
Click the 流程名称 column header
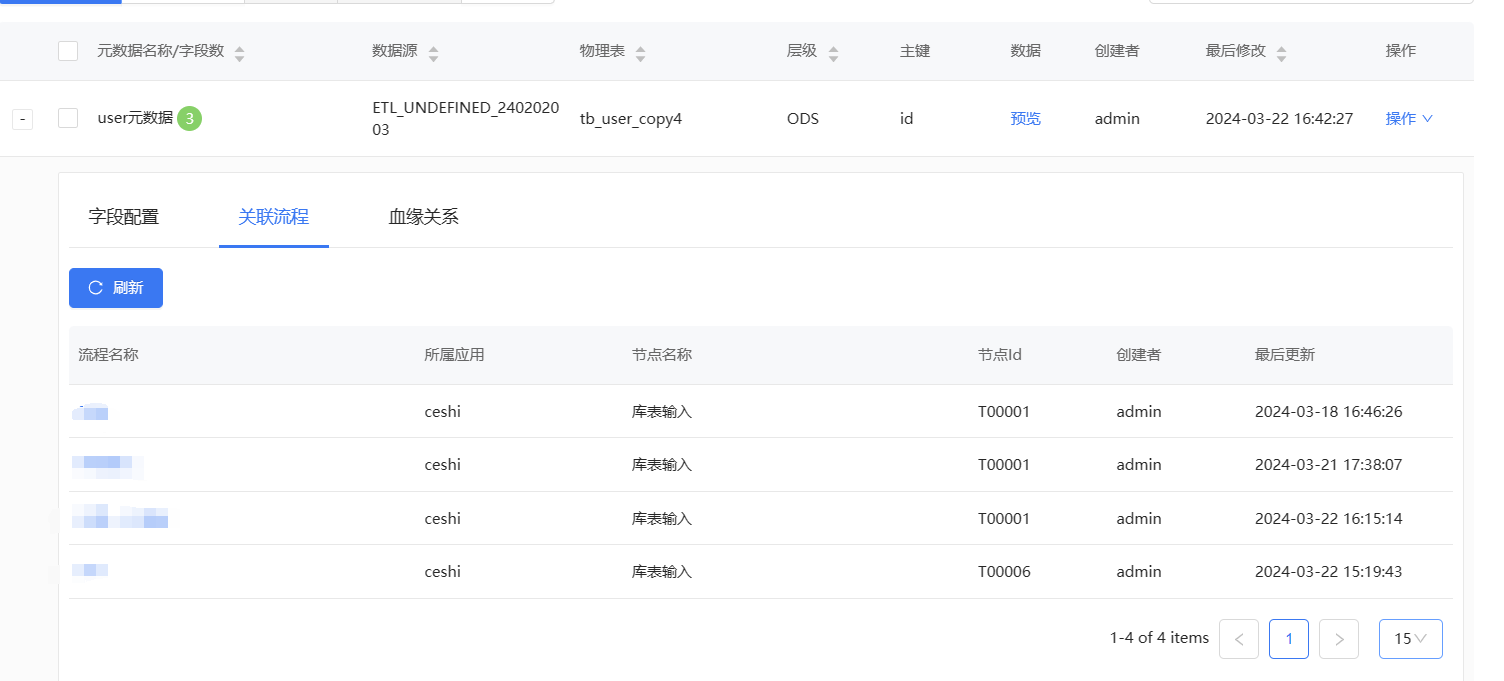click(108, 354)
